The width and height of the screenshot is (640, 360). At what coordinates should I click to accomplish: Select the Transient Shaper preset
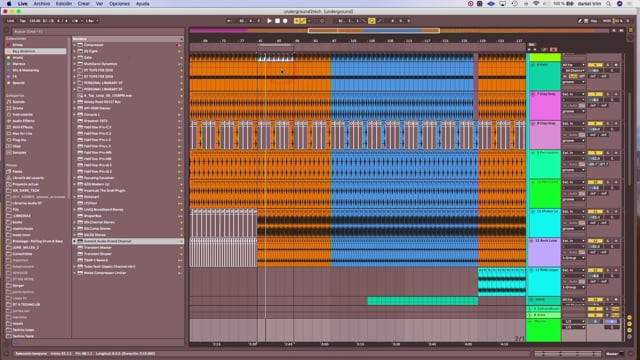click(x=98, y=254)
